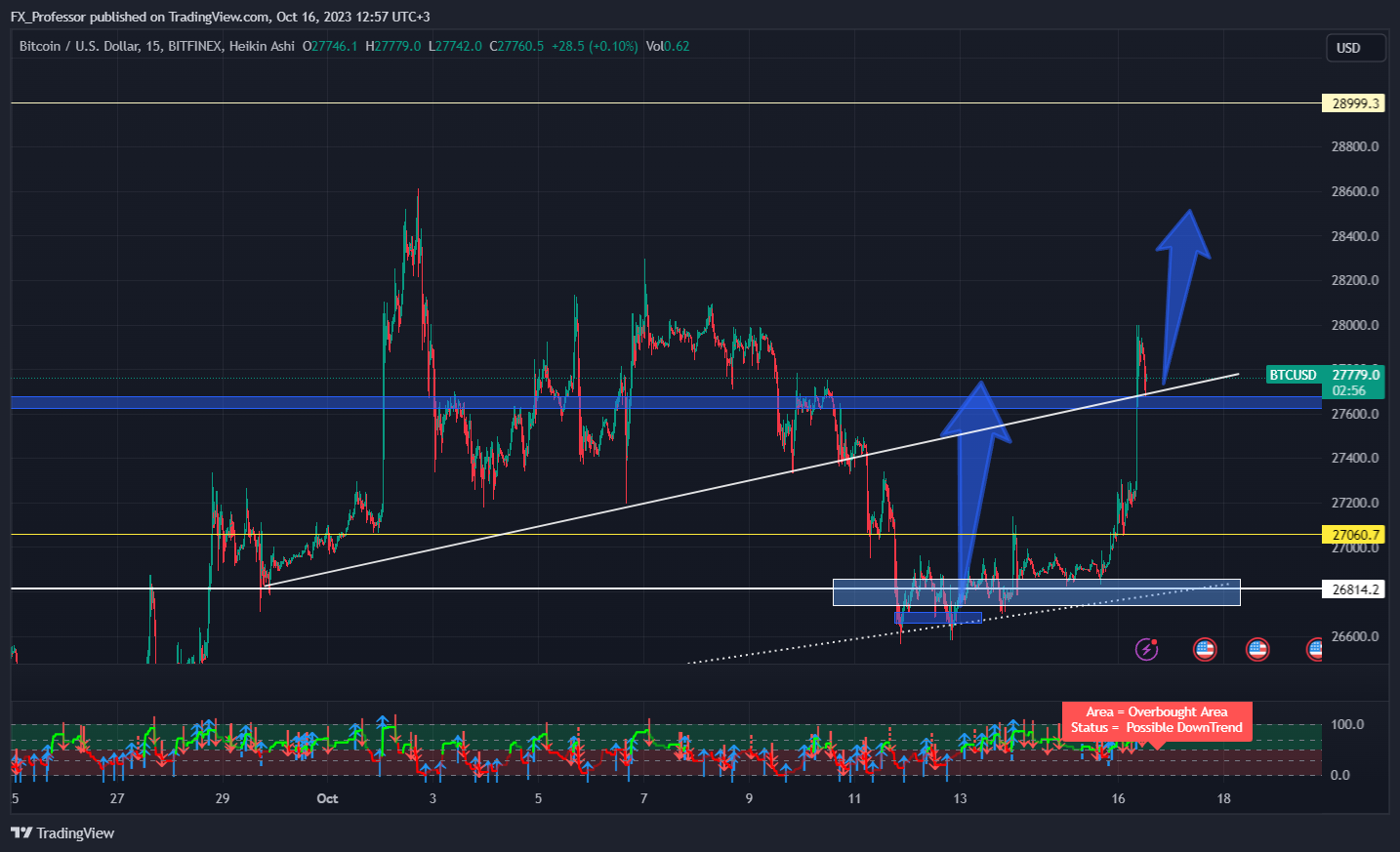Click the +28.5 (+0.10%) change value
Image resolution: width=1400 pixels, height=852 pixels.
click(595, 46)
